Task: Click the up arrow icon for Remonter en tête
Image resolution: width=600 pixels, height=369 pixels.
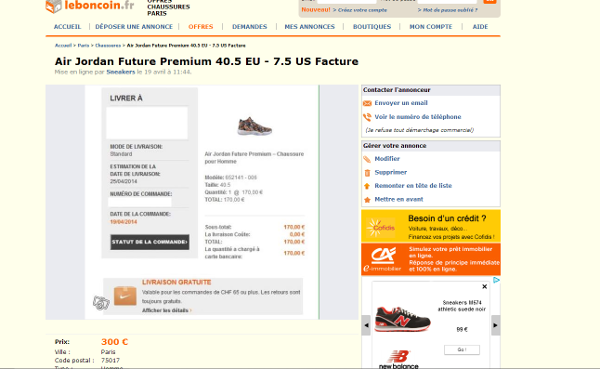Action: [x=367, y=186]
